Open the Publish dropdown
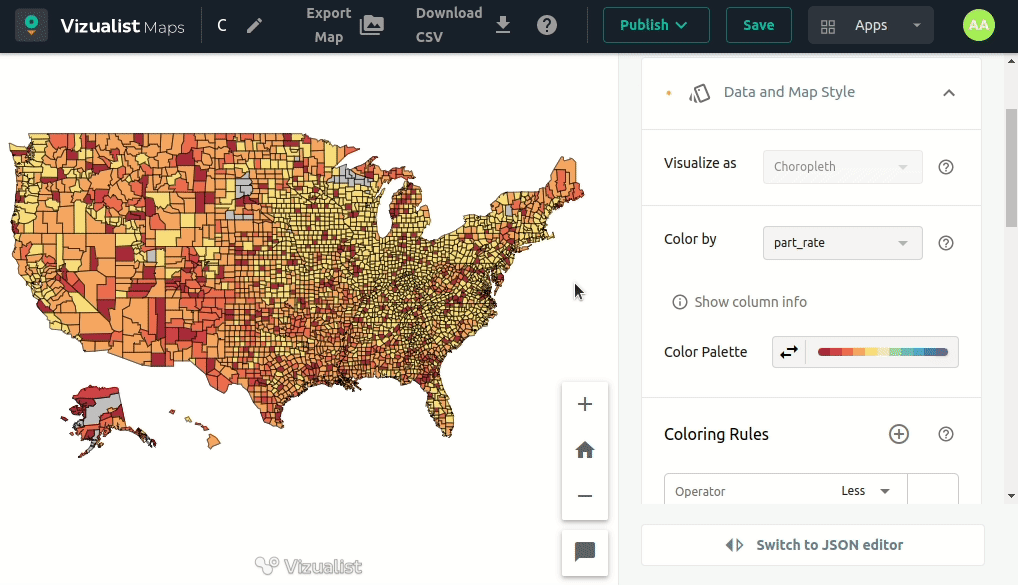Viewport: 1018px width, 585px height. (655, 25)
